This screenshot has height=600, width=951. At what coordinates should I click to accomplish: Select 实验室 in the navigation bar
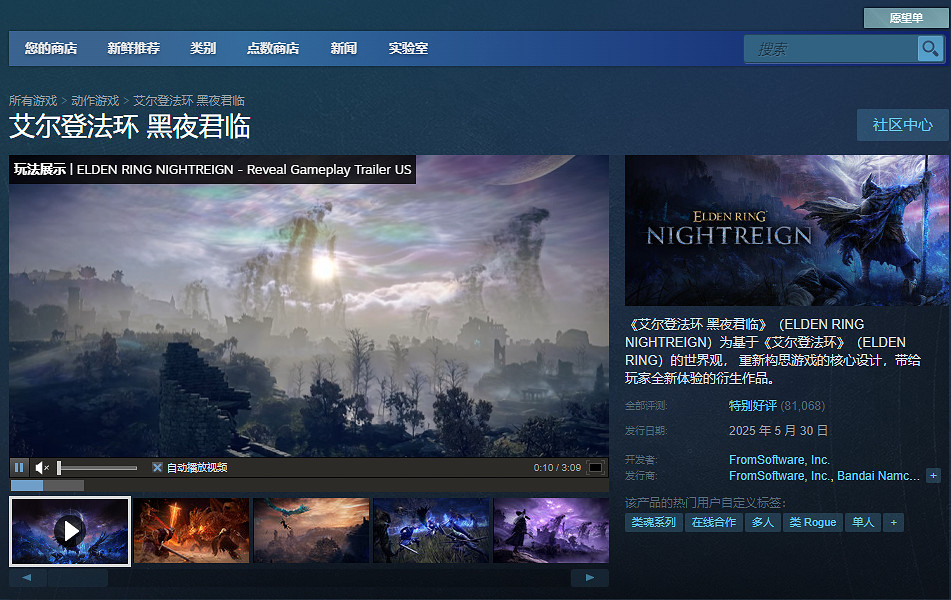407,48
